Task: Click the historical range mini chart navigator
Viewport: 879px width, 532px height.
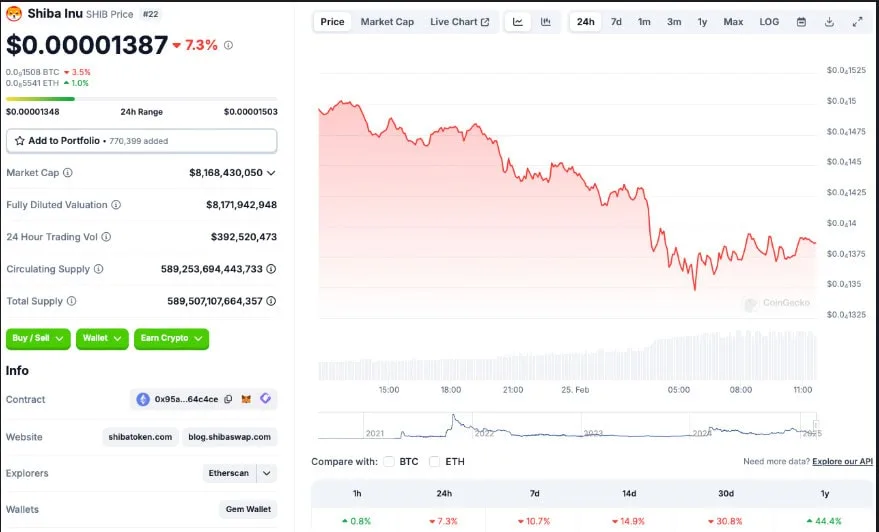Action: point(567,426)
